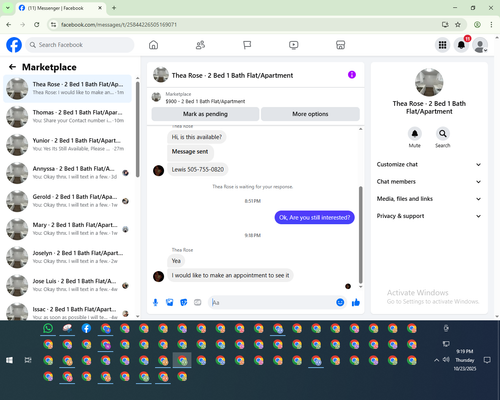Click 'Lewis 505-755-0820' message bubble

(x=198, y=169)
